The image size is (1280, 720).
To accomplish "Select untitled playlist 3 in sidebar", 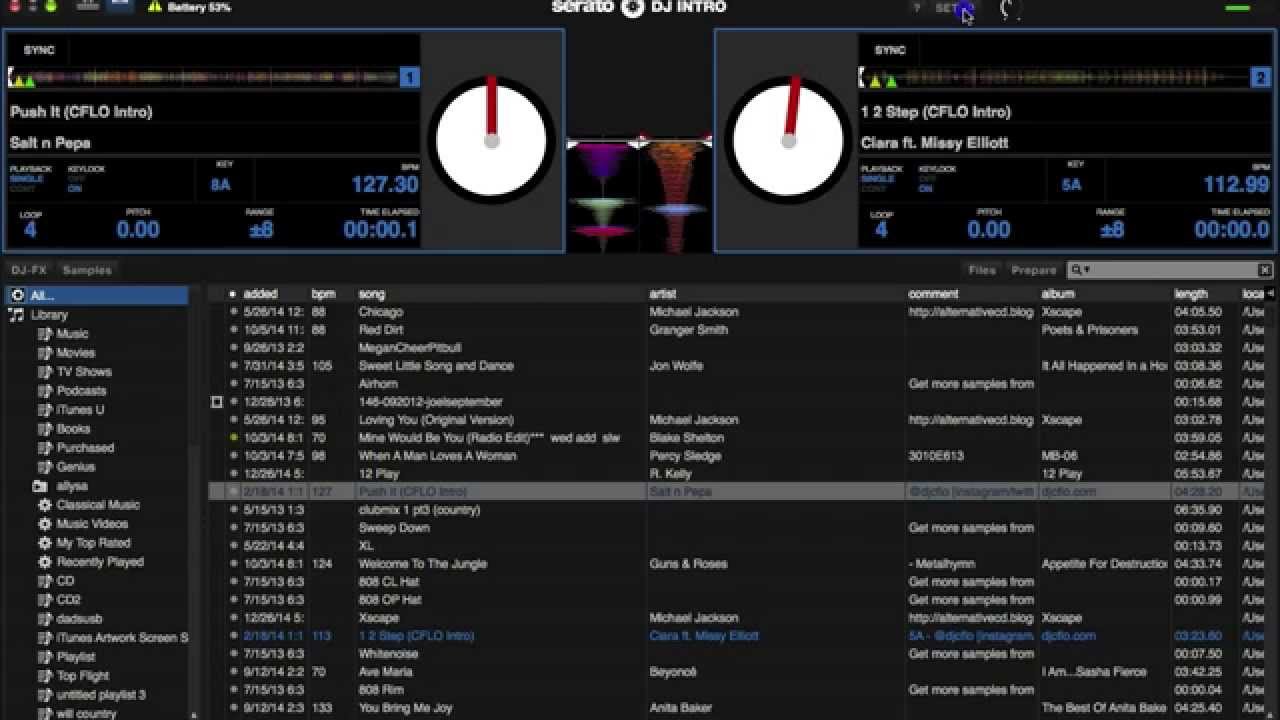I will tap(101, 695).
